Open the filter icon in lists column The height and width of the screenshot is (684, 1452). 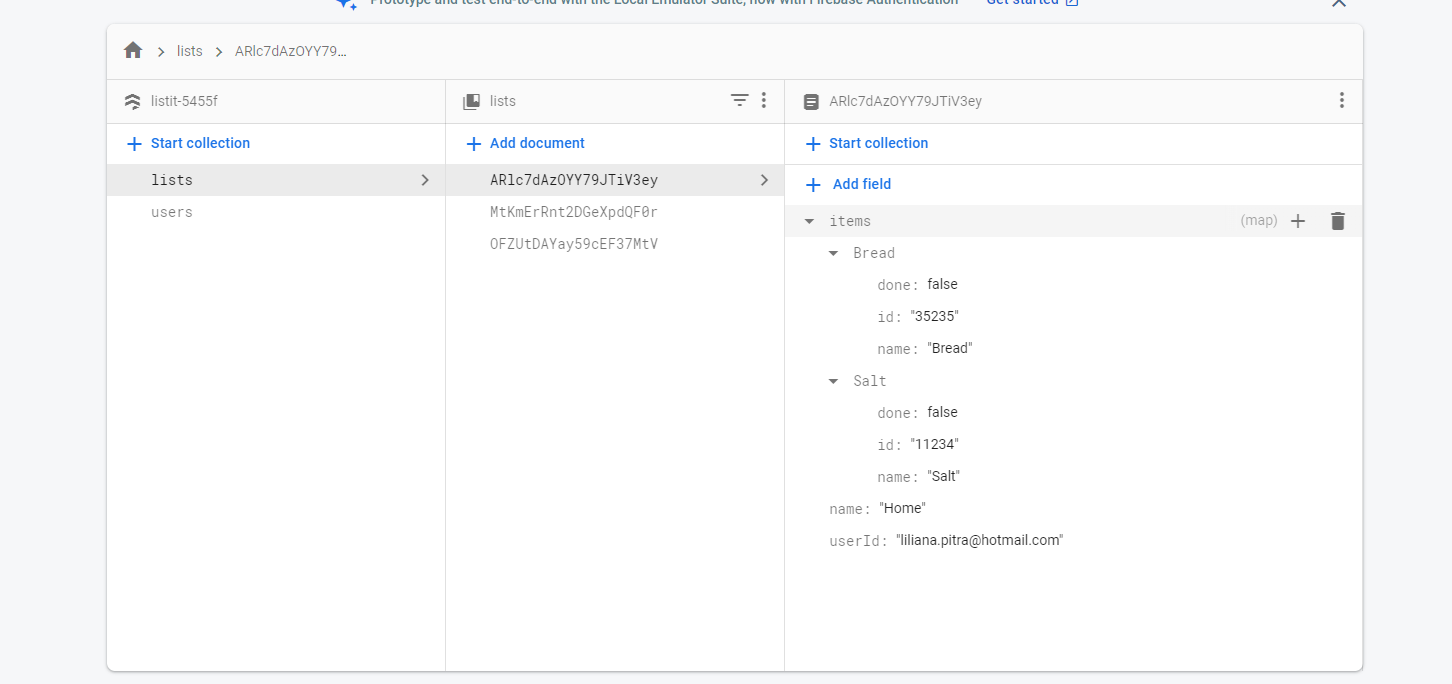[x=739, y=100]
